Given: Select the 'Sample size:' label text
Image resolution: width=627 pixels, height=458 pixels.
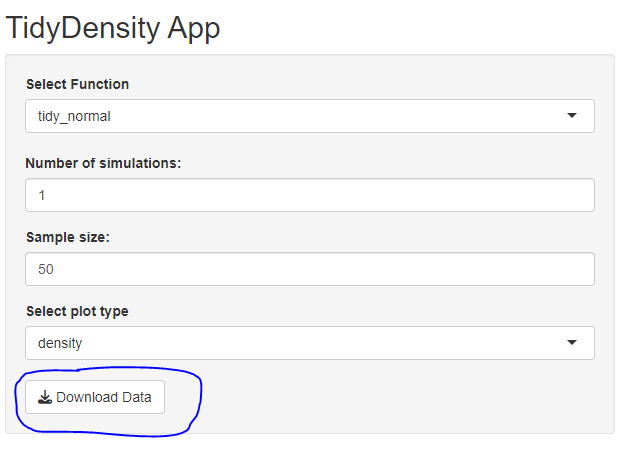Looking at the screenshot, I should pos(67,237).
